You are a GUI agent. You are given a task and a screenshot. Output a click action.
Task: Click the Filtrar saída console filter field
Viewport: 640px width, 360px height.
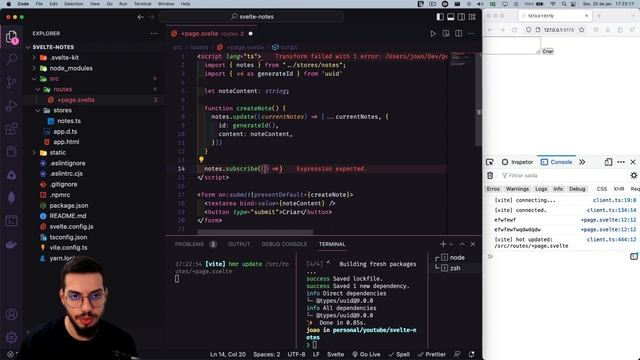click(x=563, y=176)
